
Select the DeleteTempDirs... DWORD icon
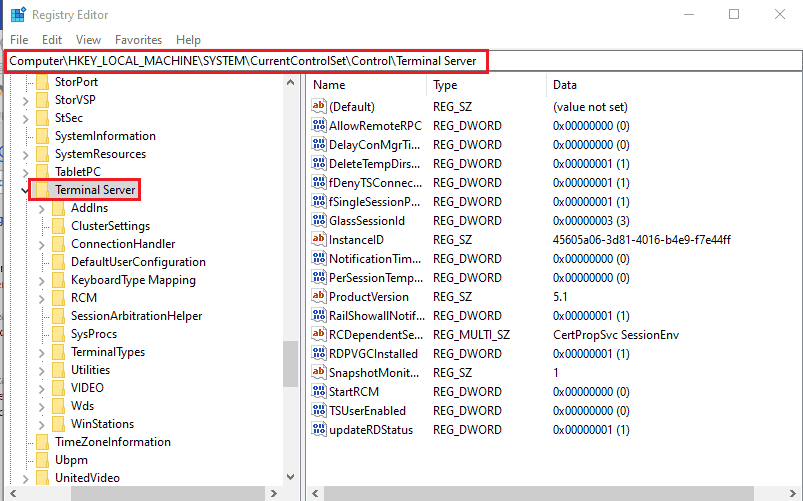click(319, 163)
